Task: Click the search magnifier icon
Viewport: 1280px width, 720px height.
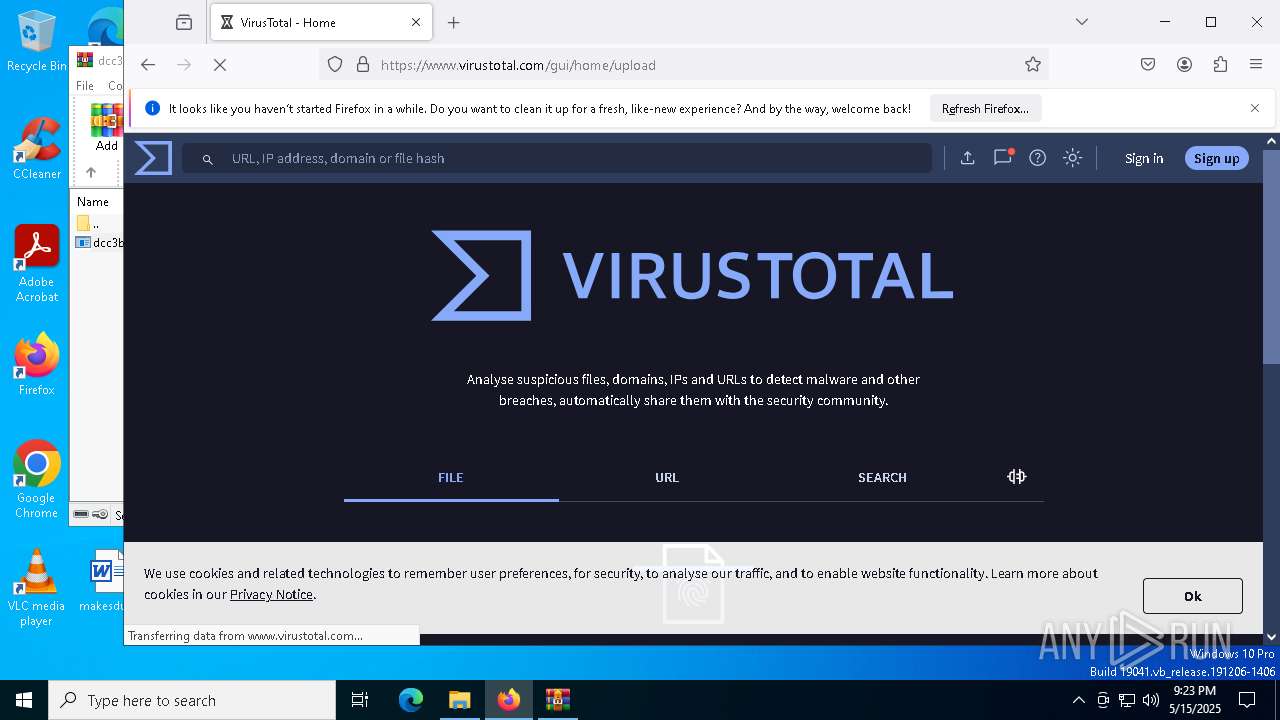Action: coord(208,159)
